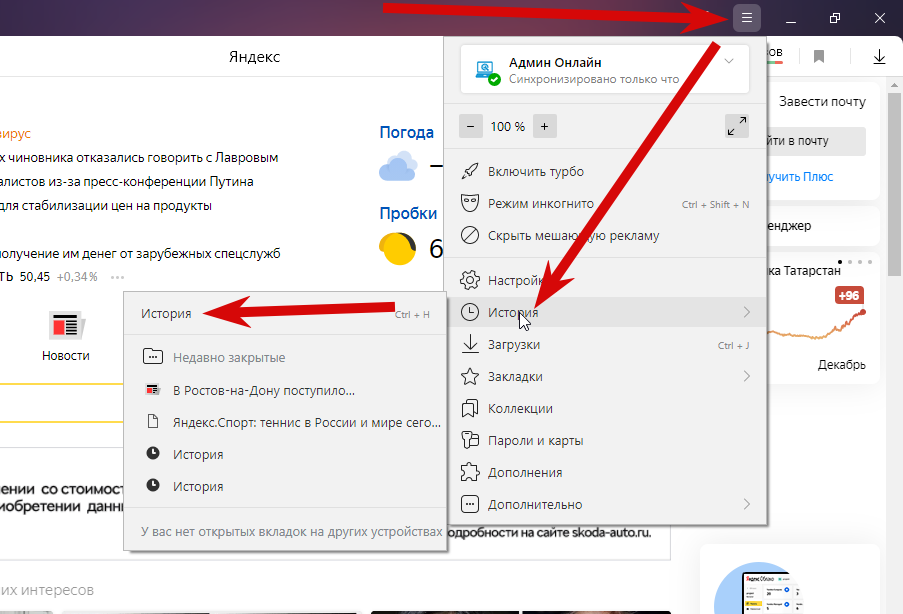Select Включить турбо menu item
Viewport: 903px width, 614px height.
(x=605, y=171)
